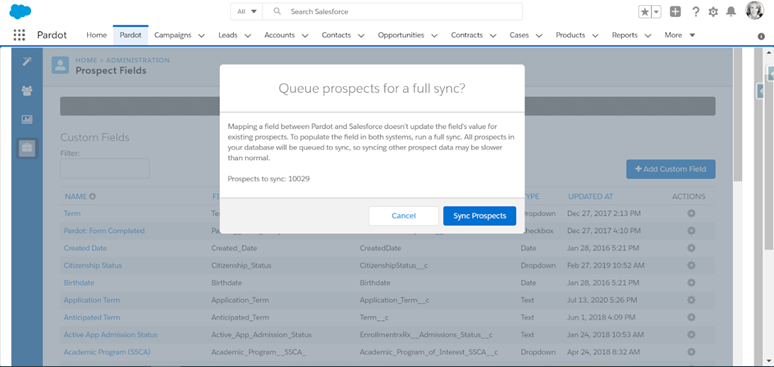Click the Sync Prospects button
This screenshot has width=774, height=367.
[480, 216]
